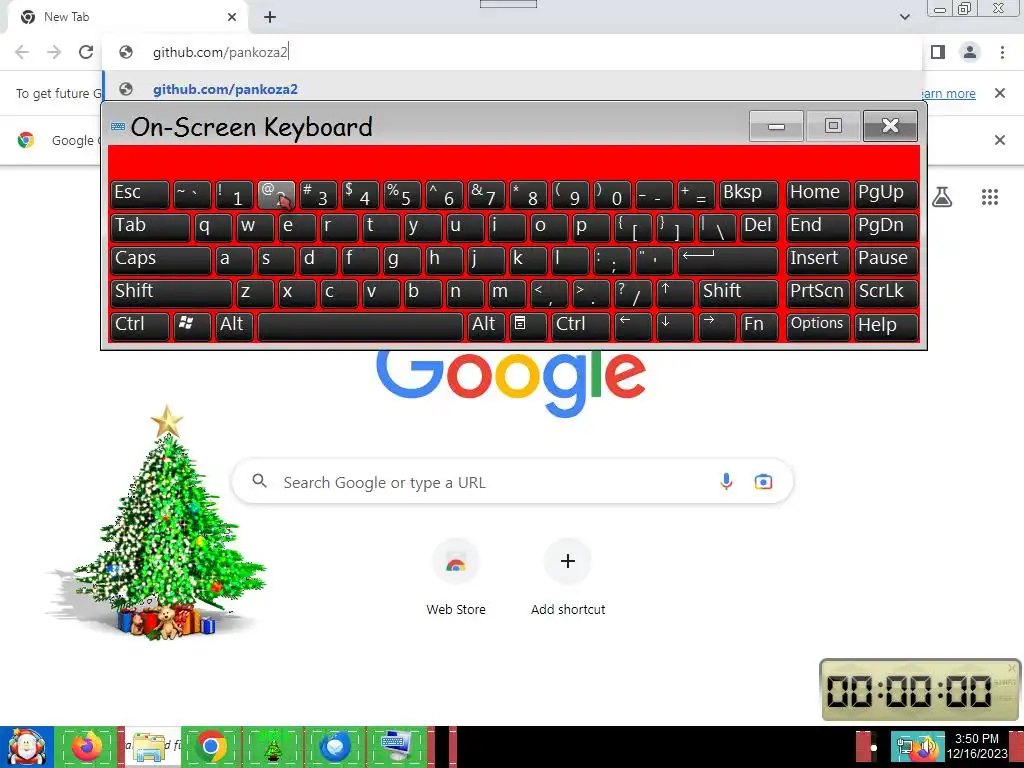Hit the Bksp key
Image resolution: width=1024 pixels, height=768 pixels.
tap(749, 195)
